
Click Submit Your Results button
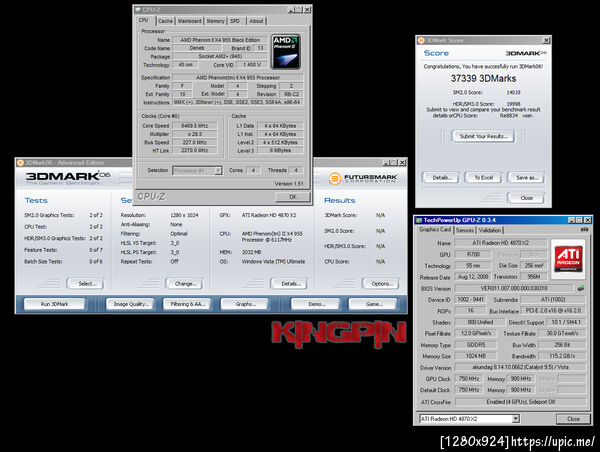click(484, 136)
